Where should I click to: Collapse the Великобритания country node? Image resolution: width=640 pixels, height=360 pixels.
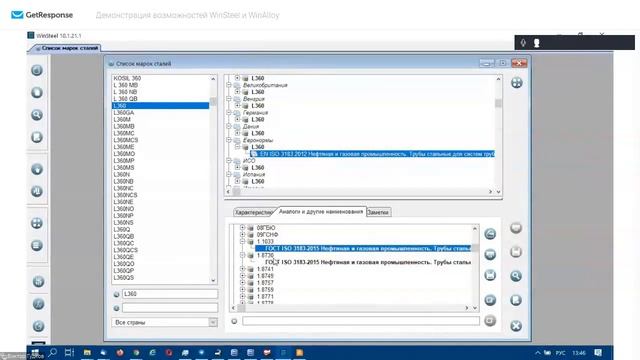[229, 85]
